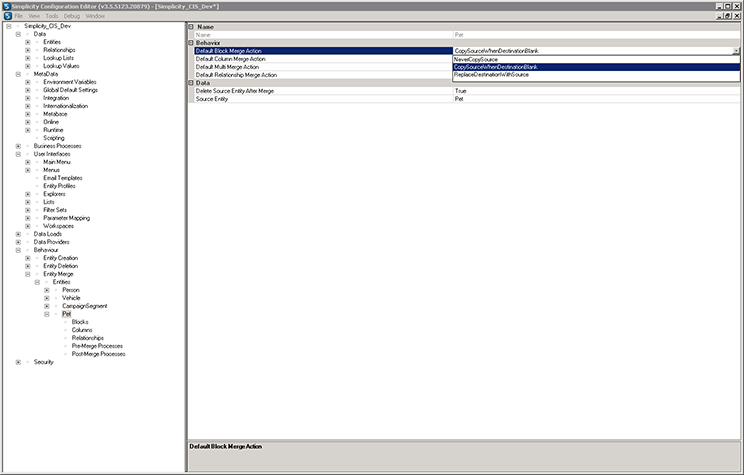Image resolution: width=744 pixels, height=475 pixels.
Task: Collapse the Data tree node
Action: 18,34
